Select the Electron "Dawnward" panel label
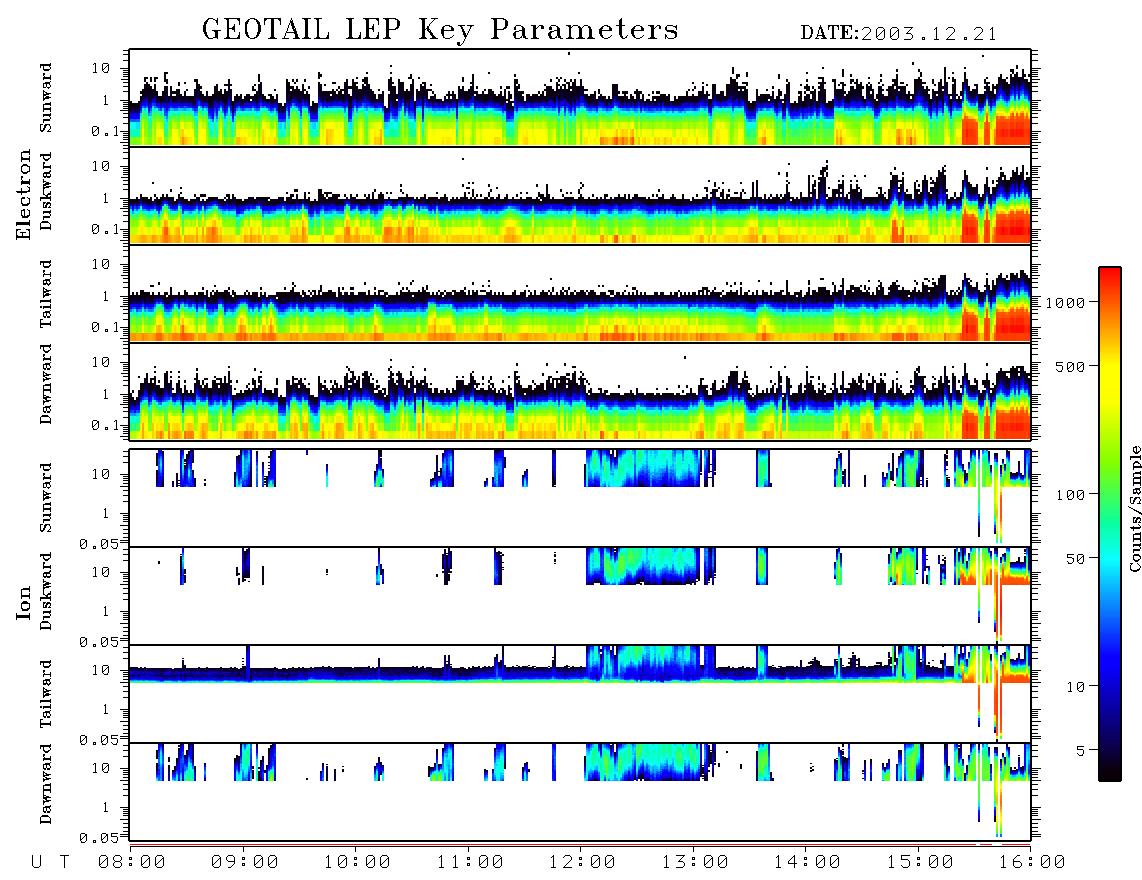 coord(46,385)
